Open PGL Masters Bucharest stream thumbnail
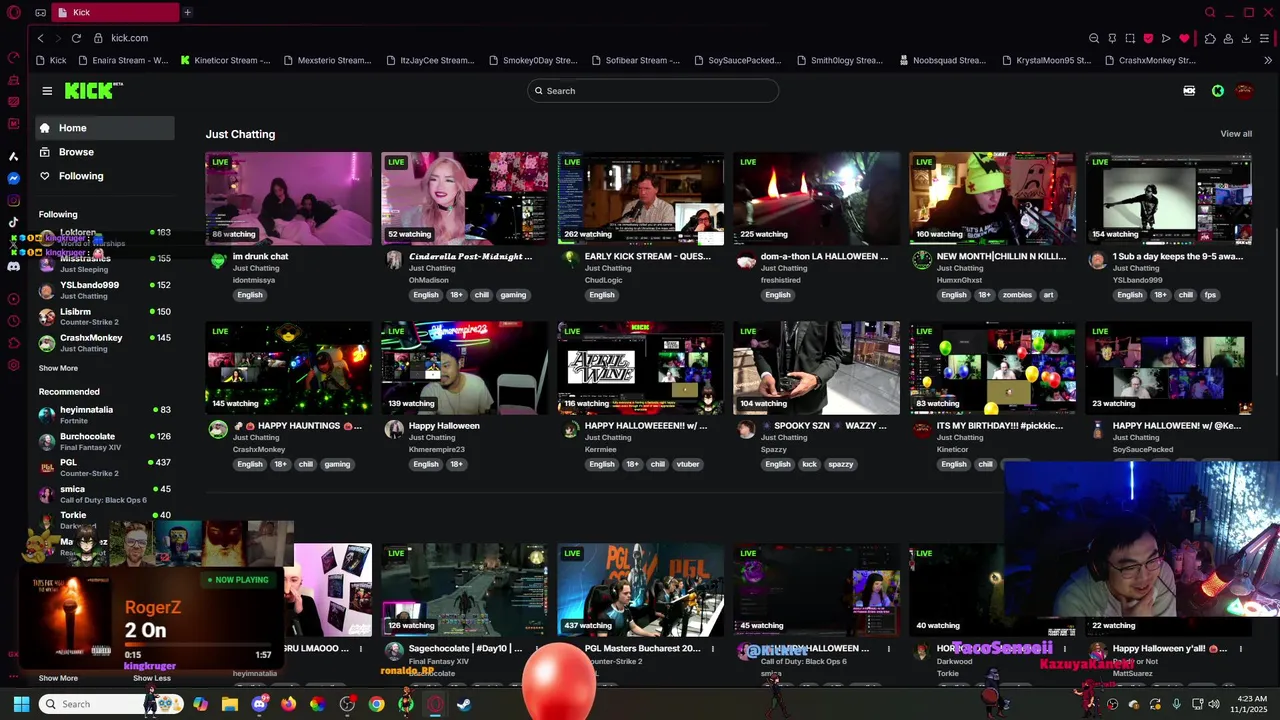 (640, 590)
